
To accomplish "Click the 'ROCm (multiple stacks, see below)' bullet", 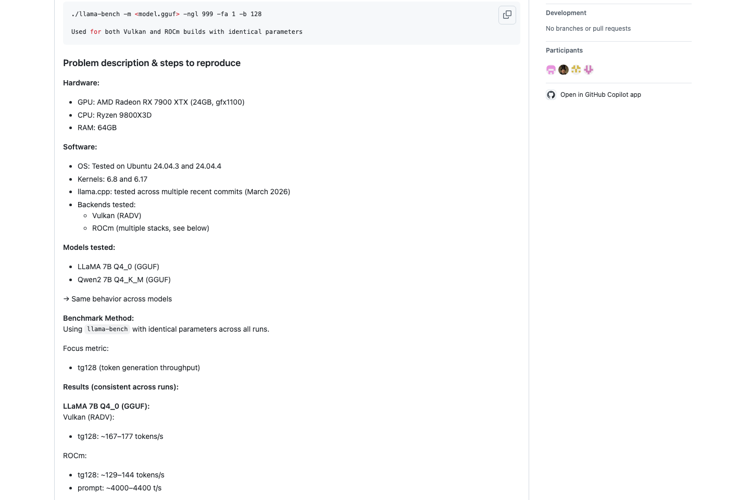I will coord(151,228).
